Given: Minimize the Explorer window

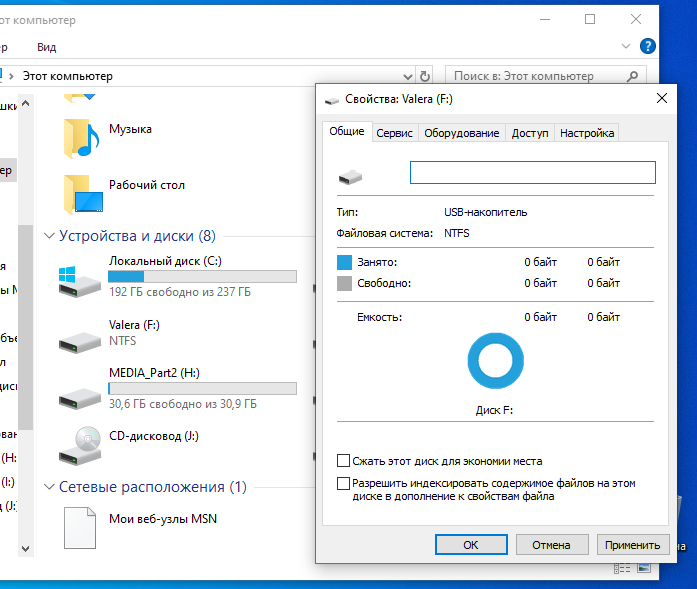Looking at the screenshot, I should [x=545, y=19].
